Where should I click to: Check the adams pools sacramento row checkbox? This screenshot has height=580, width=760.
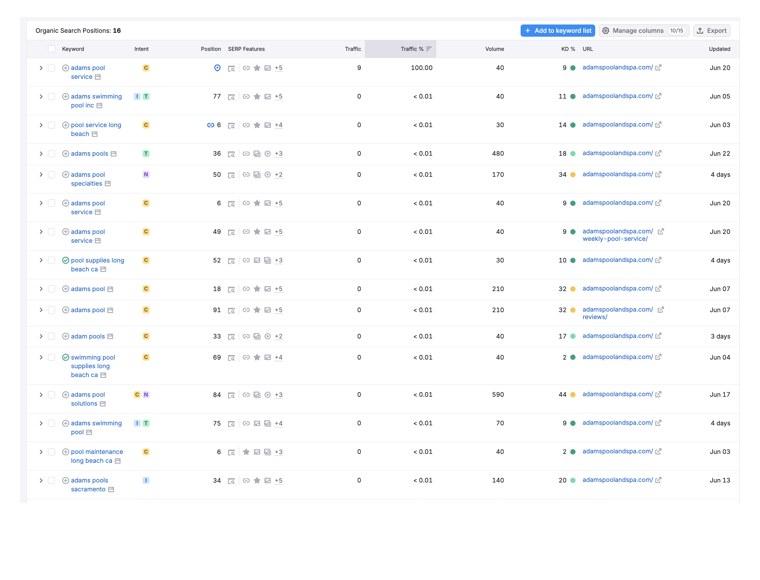[x=51, y=481]
